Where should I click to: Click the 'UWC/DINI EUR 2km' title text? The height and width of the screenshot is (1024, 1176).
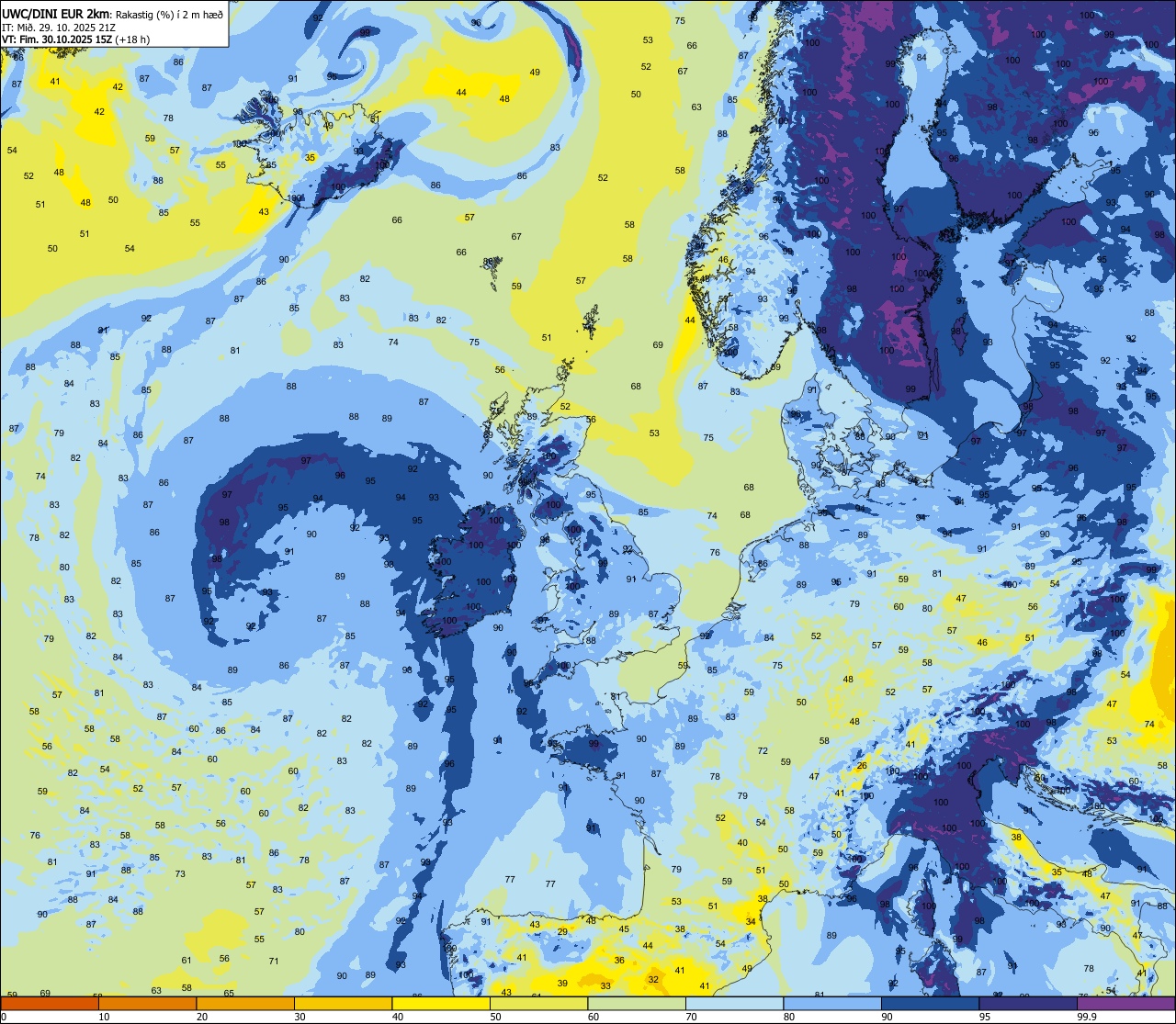point(56,13)
